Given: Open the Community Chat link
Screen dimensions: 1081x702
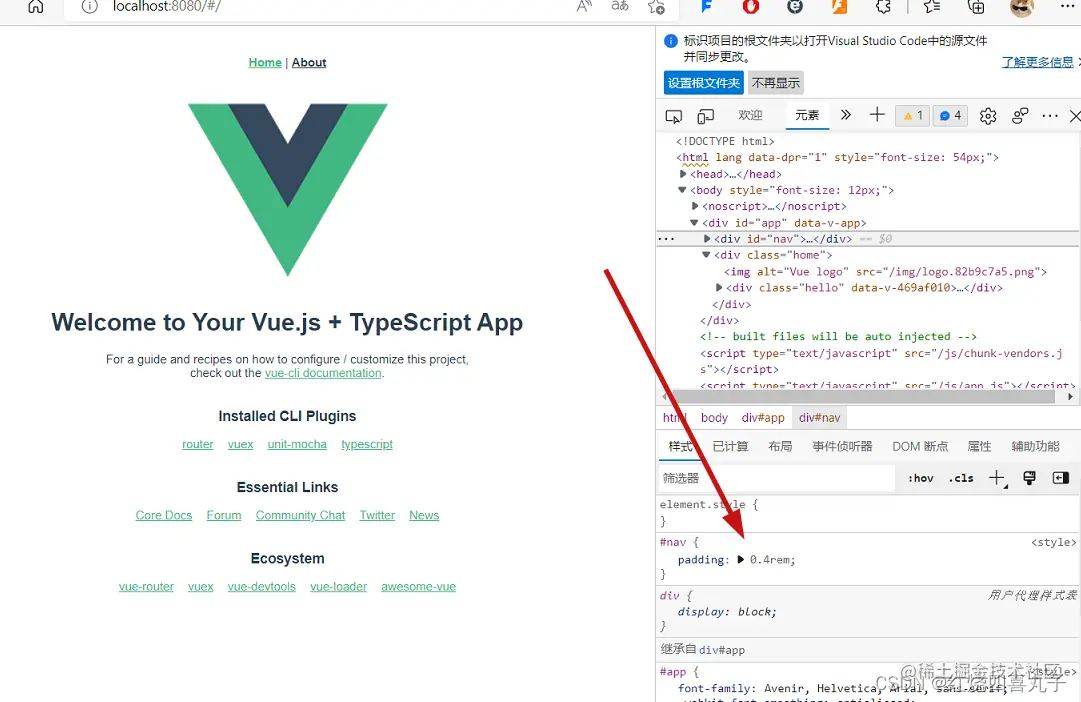Looking at the screenshot, I should [300, 515].
